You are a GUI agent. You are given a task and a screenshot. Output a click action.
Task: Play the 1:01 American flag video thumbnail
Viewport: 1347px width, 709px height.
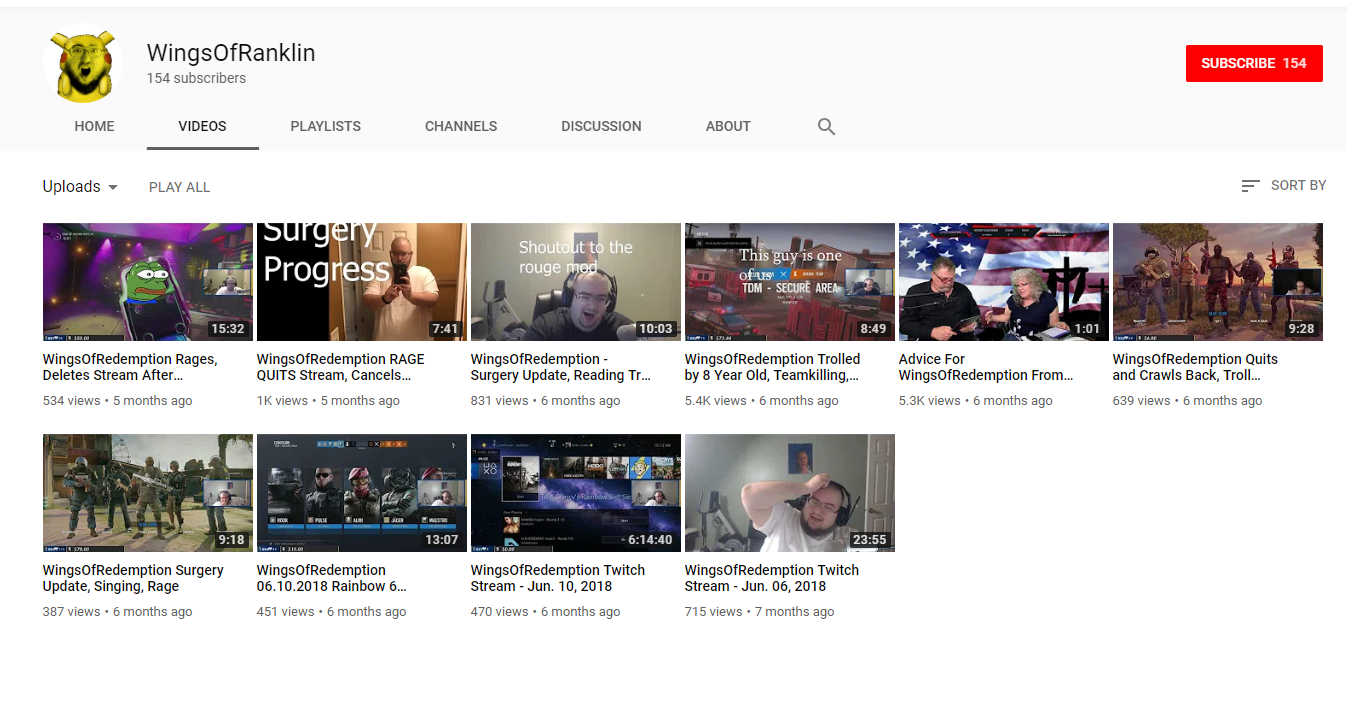pos(1004,282)
